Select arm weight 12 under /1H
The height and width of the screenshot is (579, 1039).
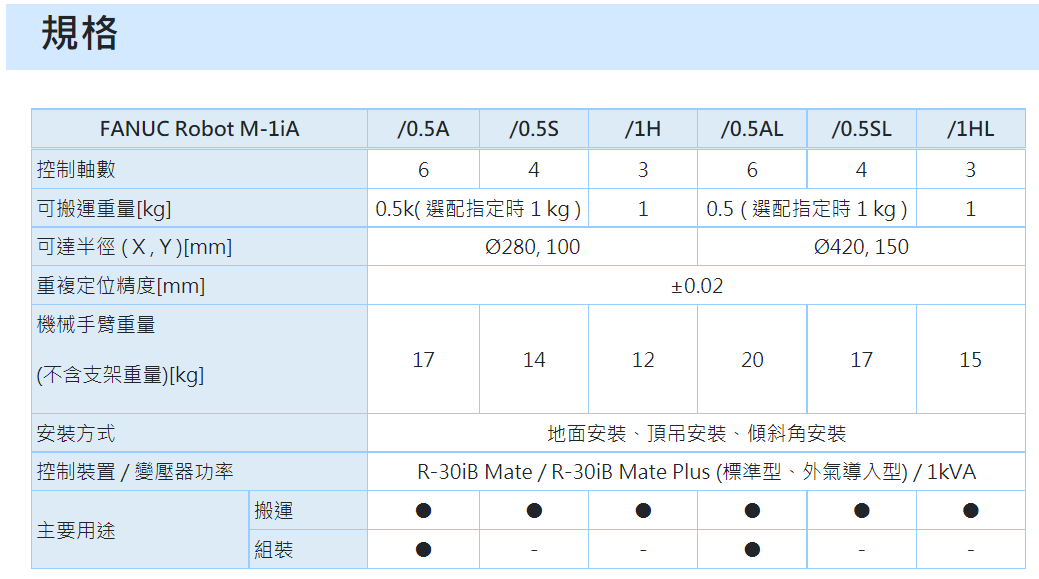643,359
